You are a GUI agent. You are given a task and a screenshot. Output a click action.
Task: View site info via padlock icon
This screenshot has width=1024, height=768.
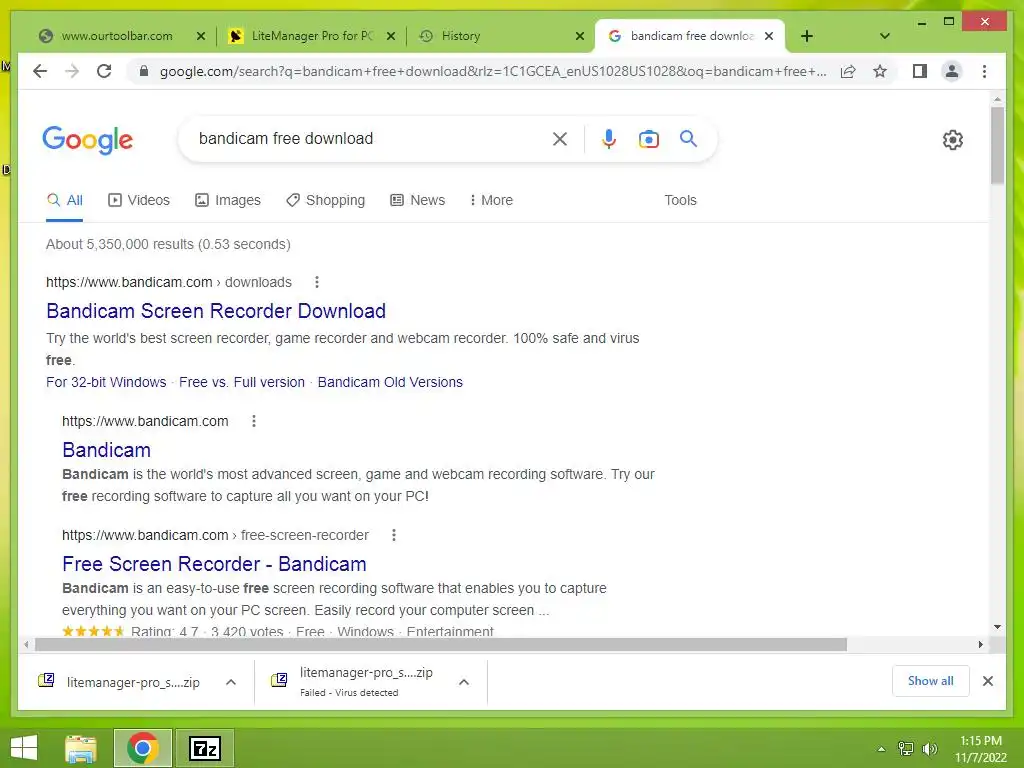[x=144, y=71]
